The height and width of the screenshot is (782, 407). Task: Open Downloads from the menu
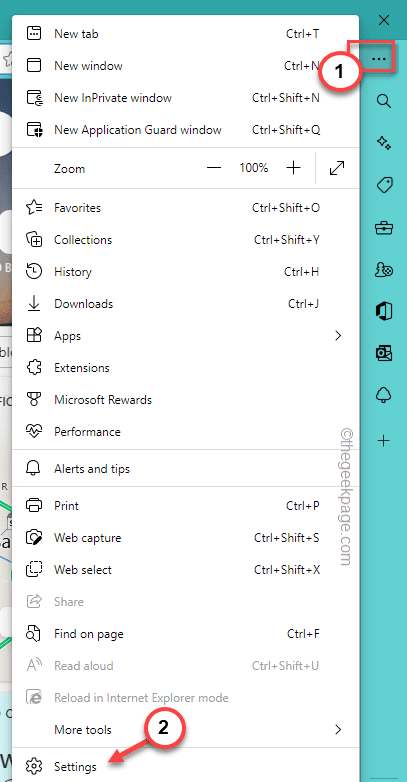point(186,304)
